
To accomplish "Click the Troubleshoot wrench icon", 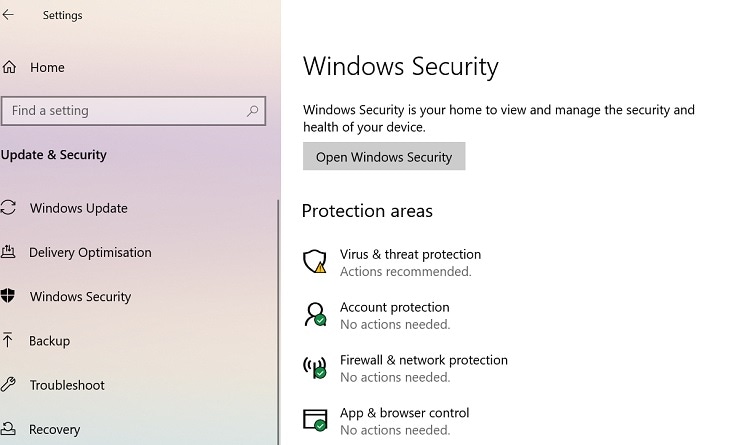I will click(9, 385).
